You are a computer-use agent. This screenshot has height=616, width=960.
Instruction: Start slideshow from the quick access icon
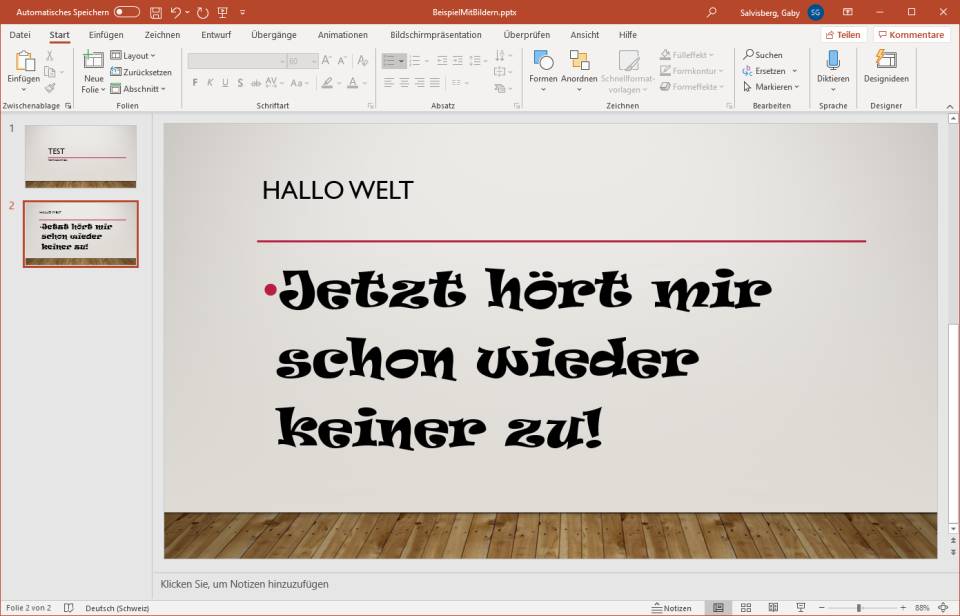(x=223, y=12)
